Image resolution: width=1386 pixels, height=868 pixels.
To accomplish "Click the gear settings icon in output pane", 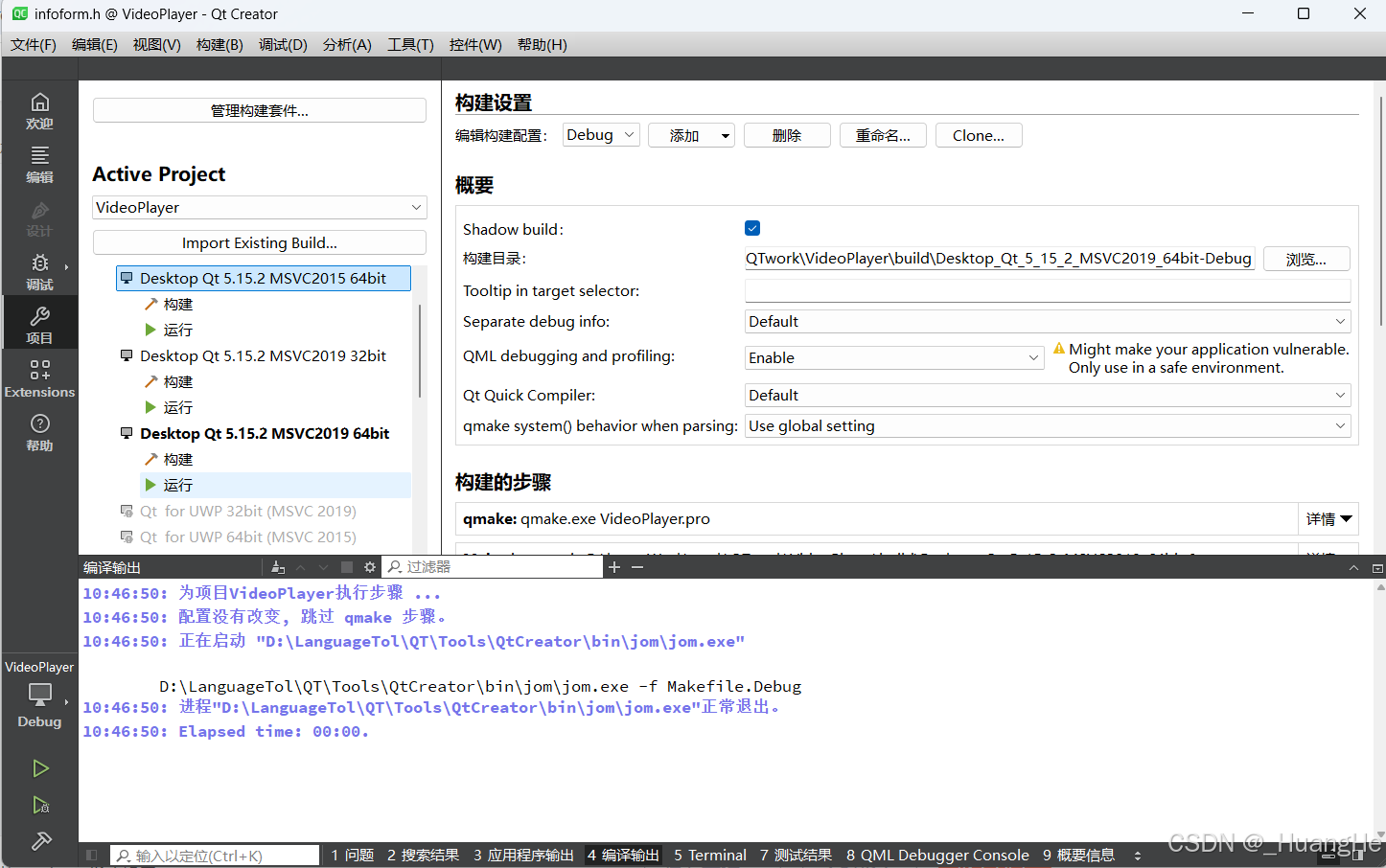I will click(370, 566).
